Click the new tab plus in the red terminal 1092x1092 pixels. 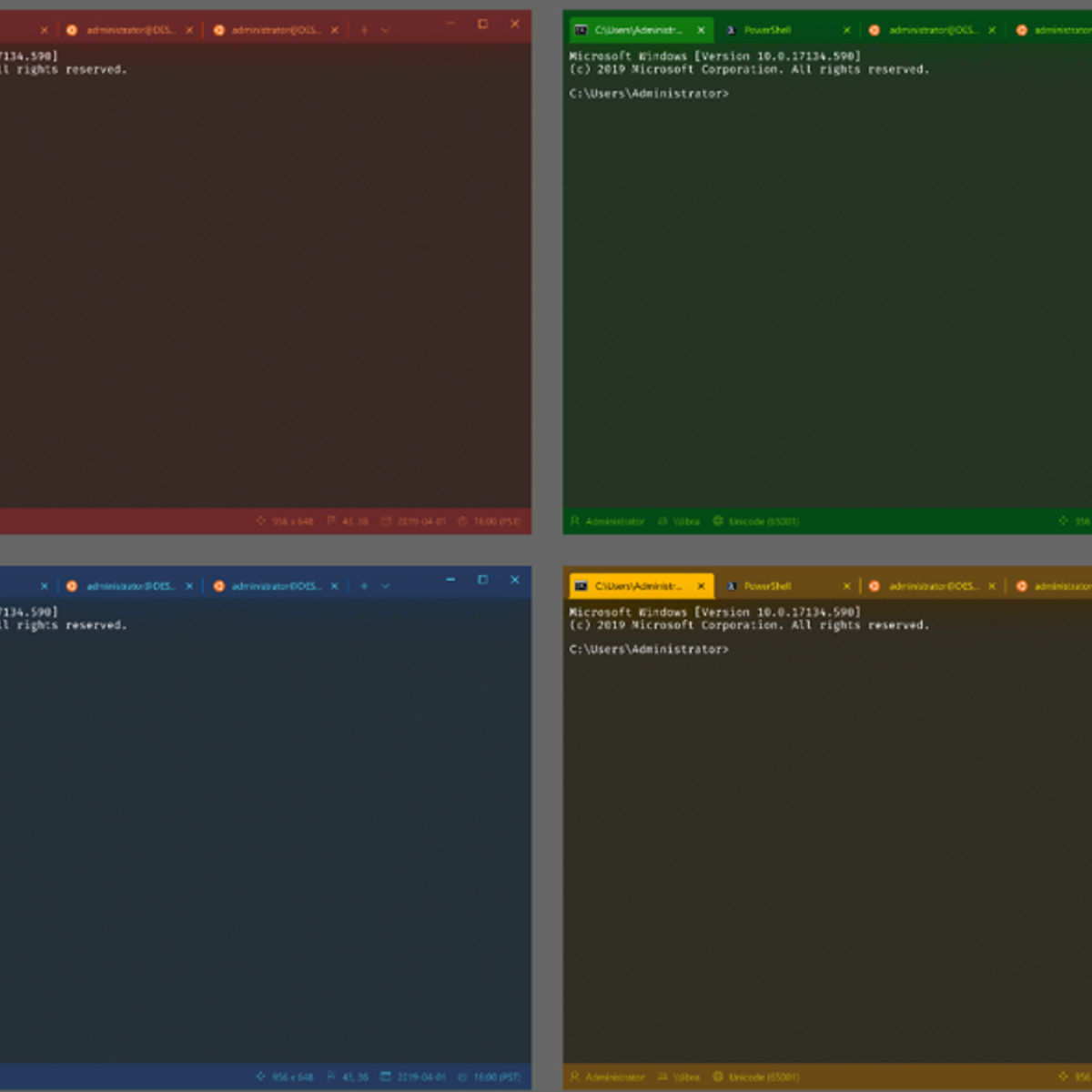[x=364, y=30]
